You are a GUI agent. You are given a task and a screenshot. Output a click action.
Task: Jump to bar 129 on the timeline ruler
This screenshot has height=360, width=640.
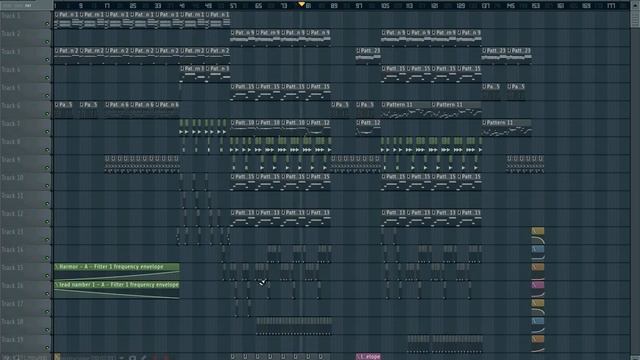pyautogui.click(x=460, y=6)
